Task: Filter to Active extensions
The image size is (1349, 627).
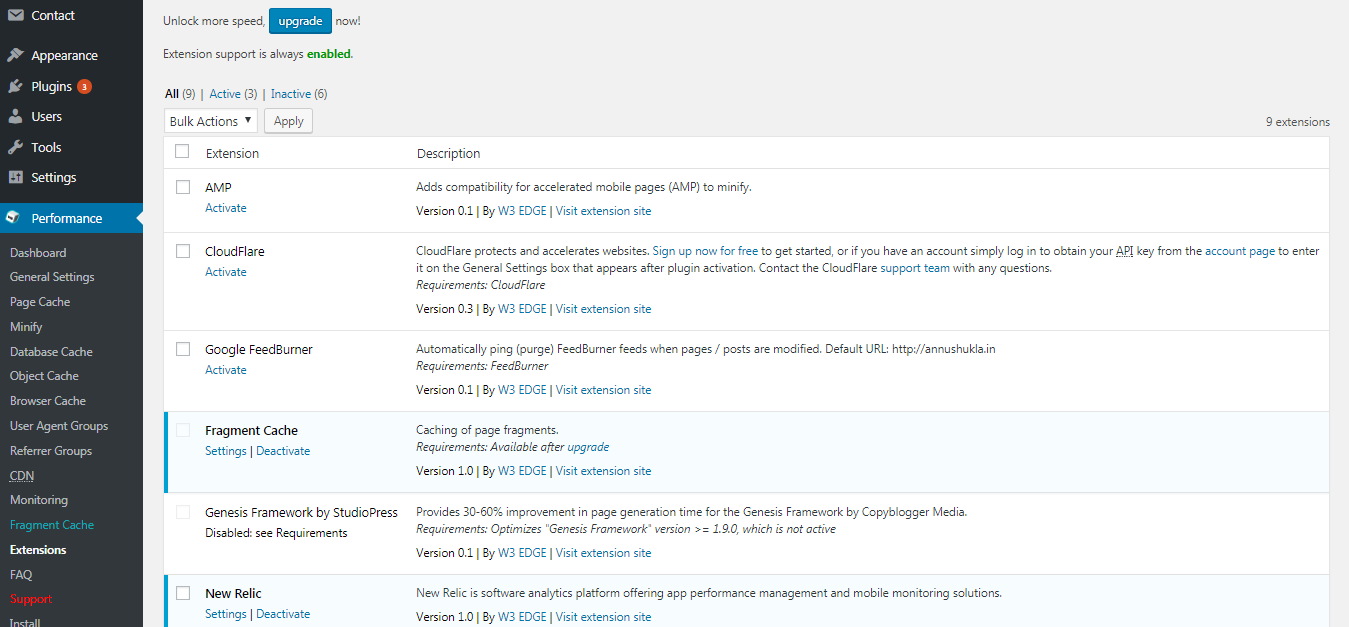Action: tap(233, 94)
